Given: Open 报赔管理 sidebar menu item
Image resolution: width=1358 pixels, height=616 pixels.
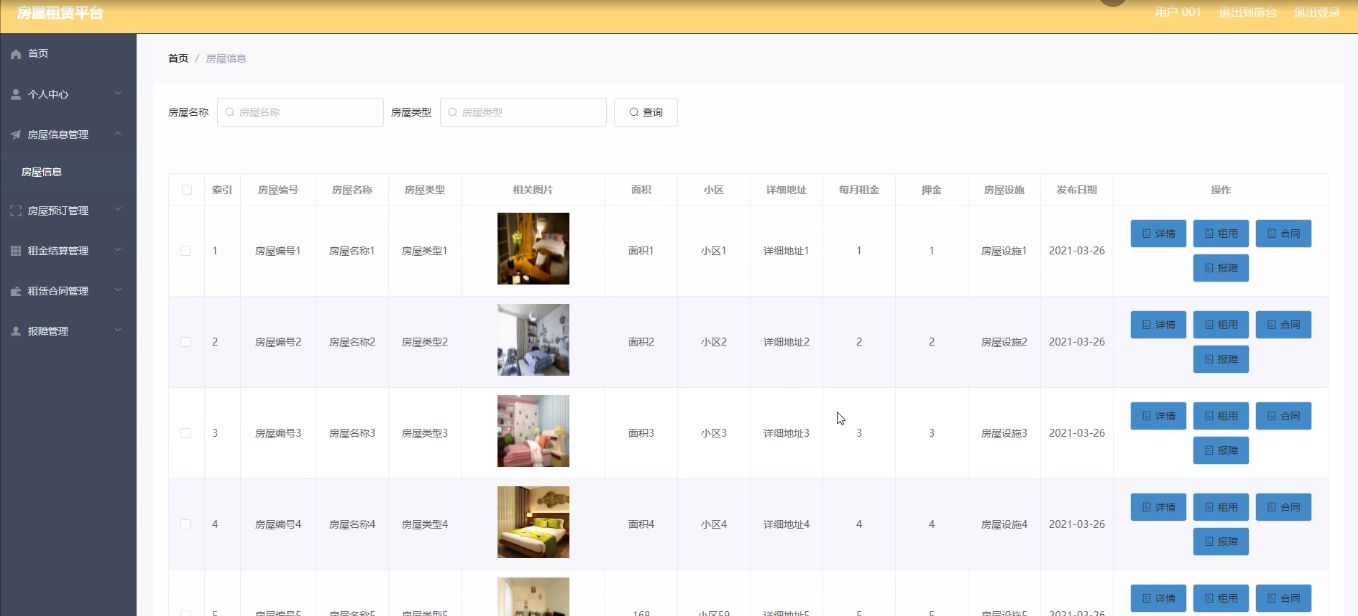Looking at the screenshot, I should (x=68, y=331).
